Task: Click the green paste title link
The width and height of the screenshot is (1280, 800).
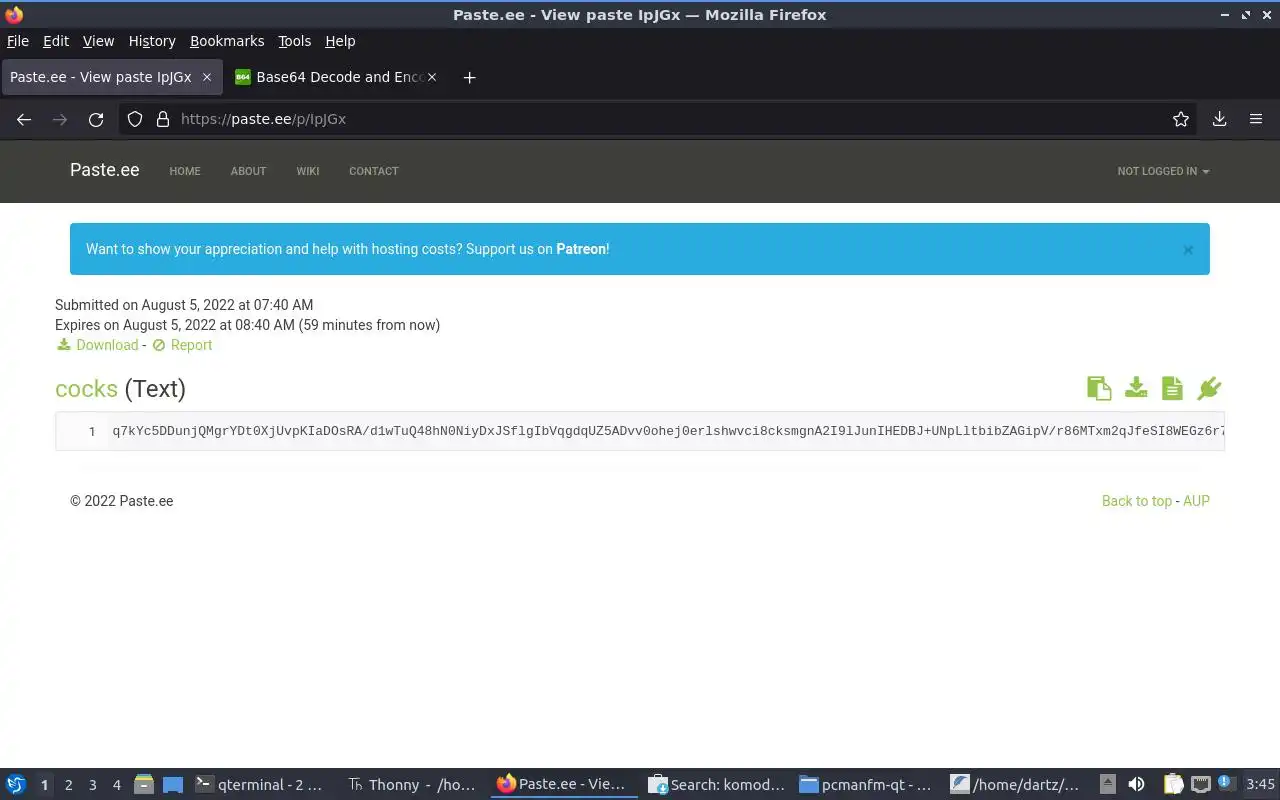Action: pos(86,389)
